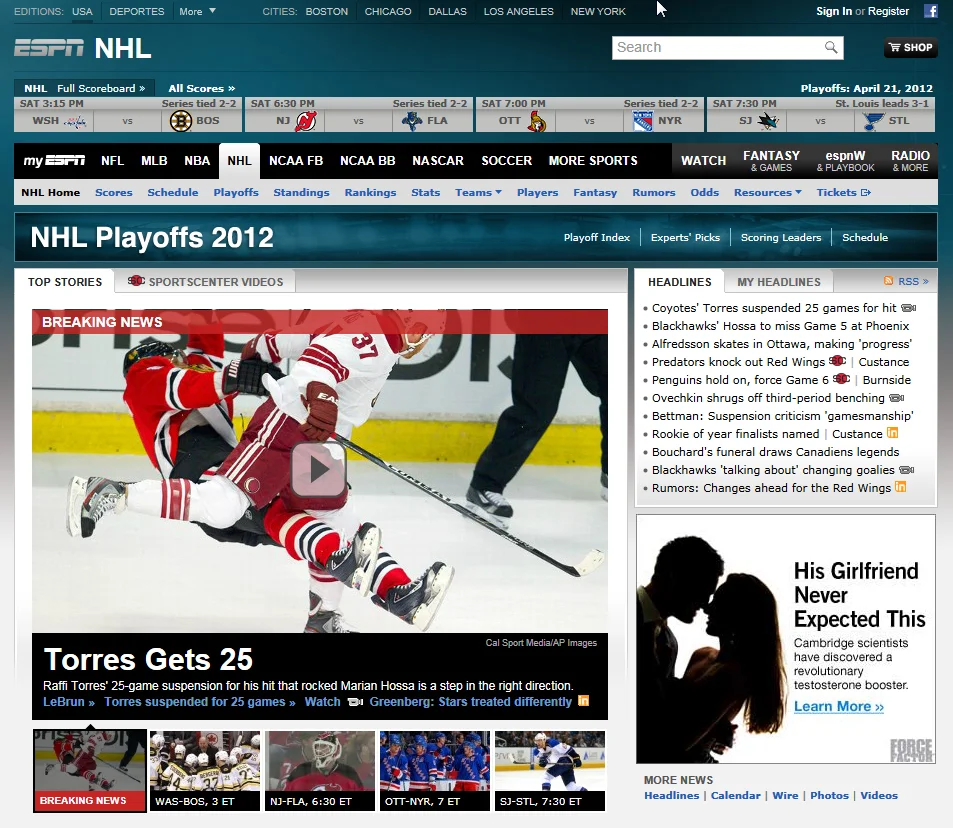Click the search magnifier icon
Screen dimensions: 953x828
[830, 47]
